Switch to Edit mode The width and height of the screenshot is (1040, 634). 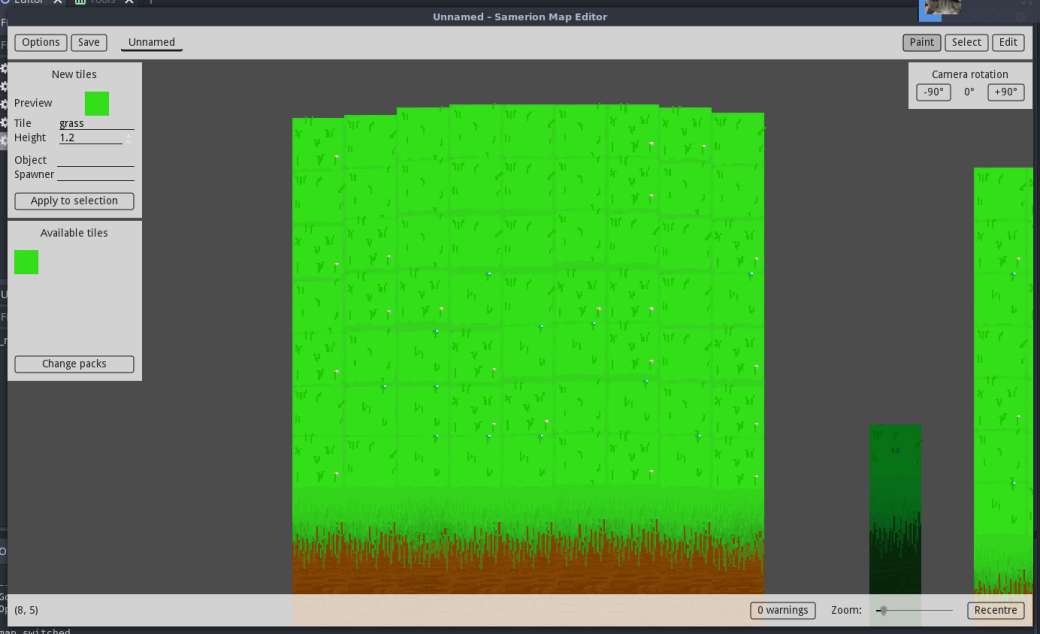tap(1008, 42)
